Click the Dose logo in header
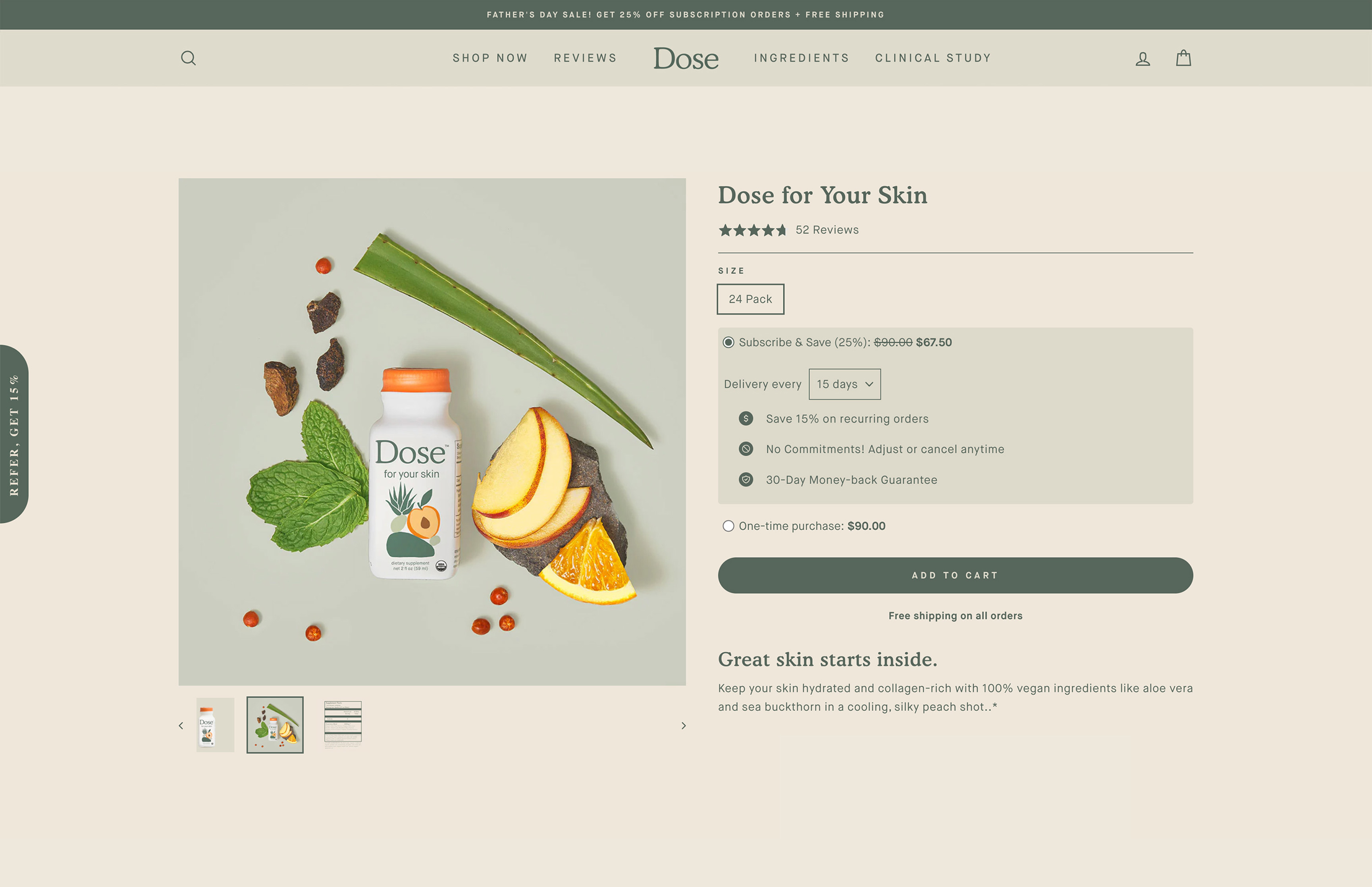 686,58
